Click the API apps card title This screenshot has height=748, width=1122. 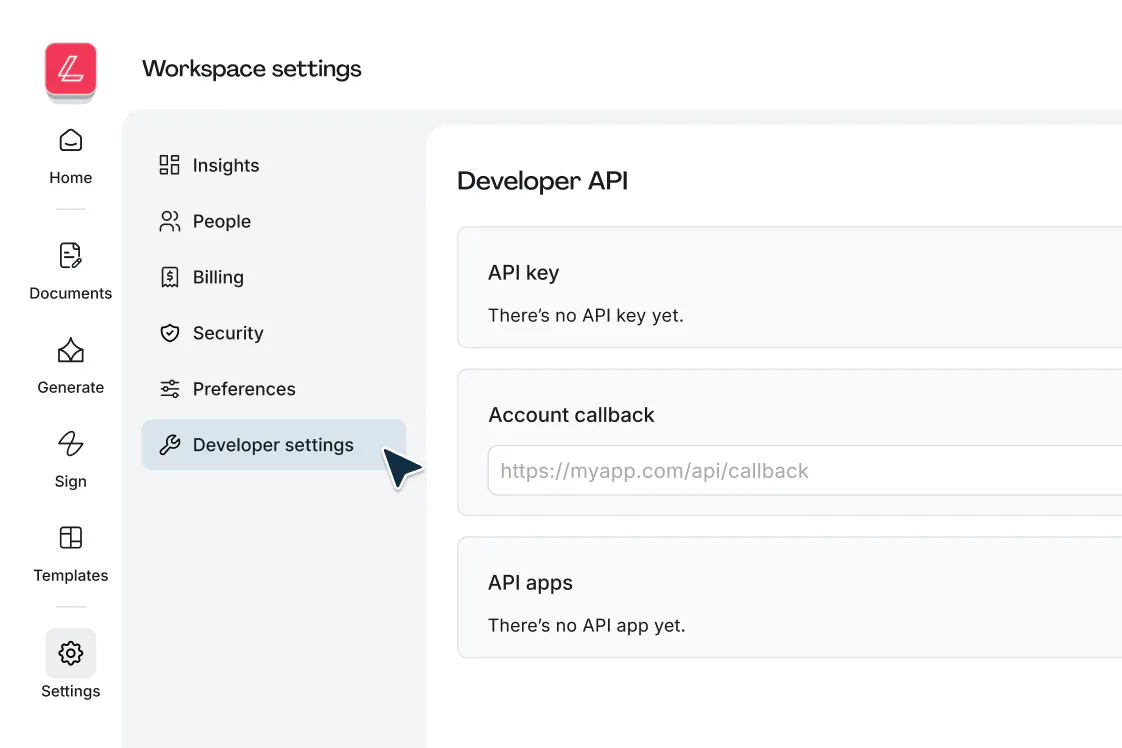click(530, 583)
